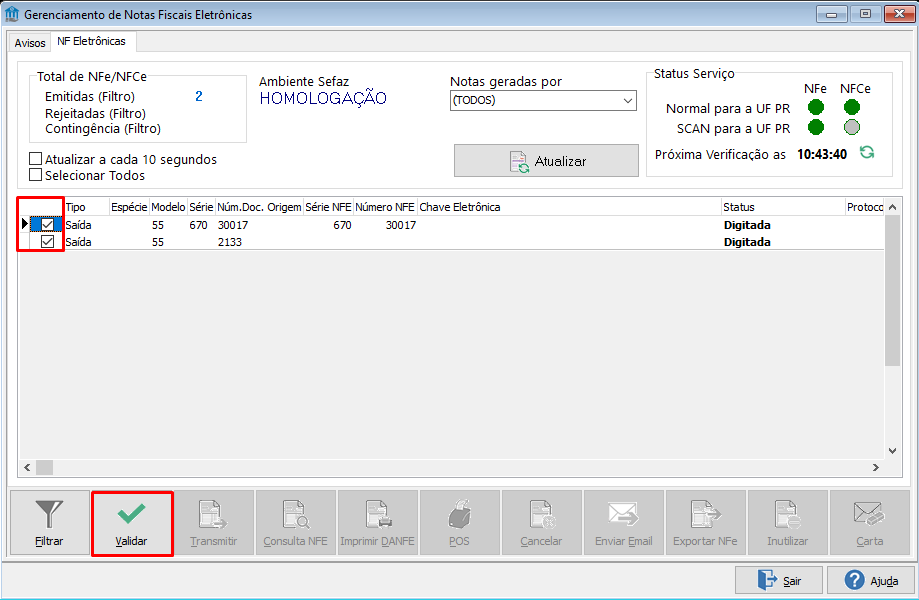Click the Tipo column header
919x600 pixels.
(x=87, y=207)
